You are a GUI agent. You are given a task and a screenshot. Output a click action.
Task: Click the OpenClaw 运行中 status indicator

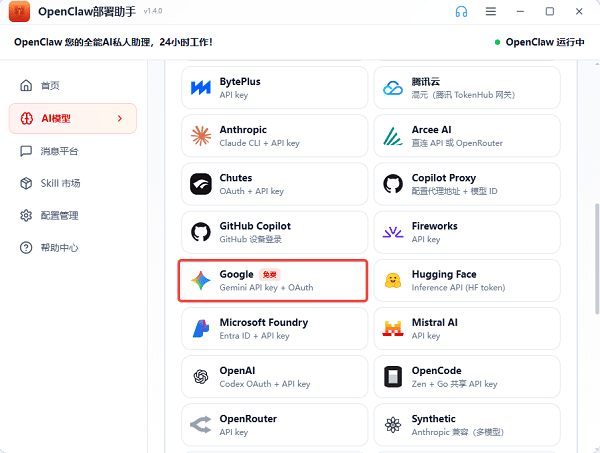pyautogui.click(x=540, y=42)
